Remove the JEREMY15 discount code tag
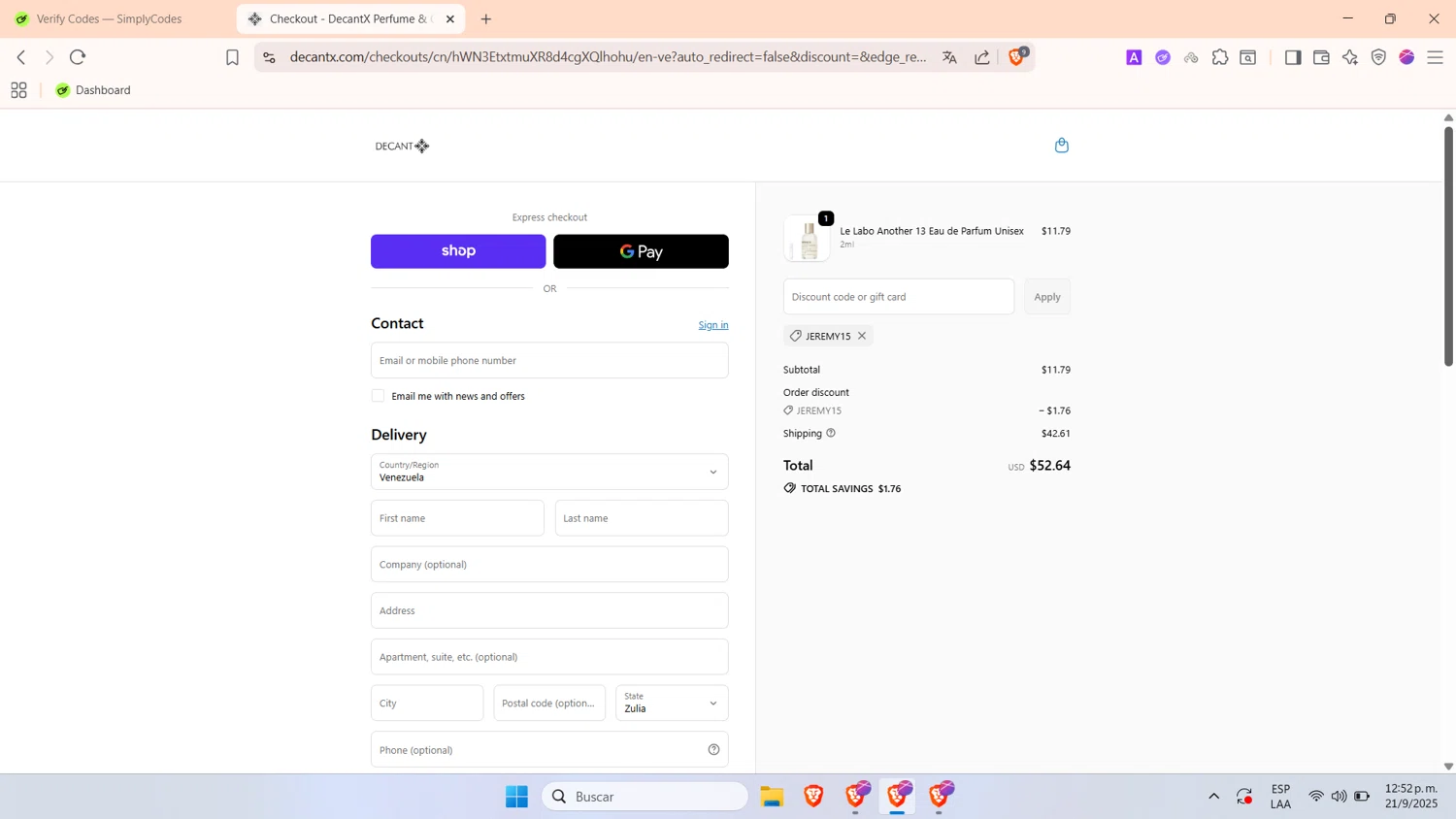This screenshot has height=819, width=1456. click(862, 336)
